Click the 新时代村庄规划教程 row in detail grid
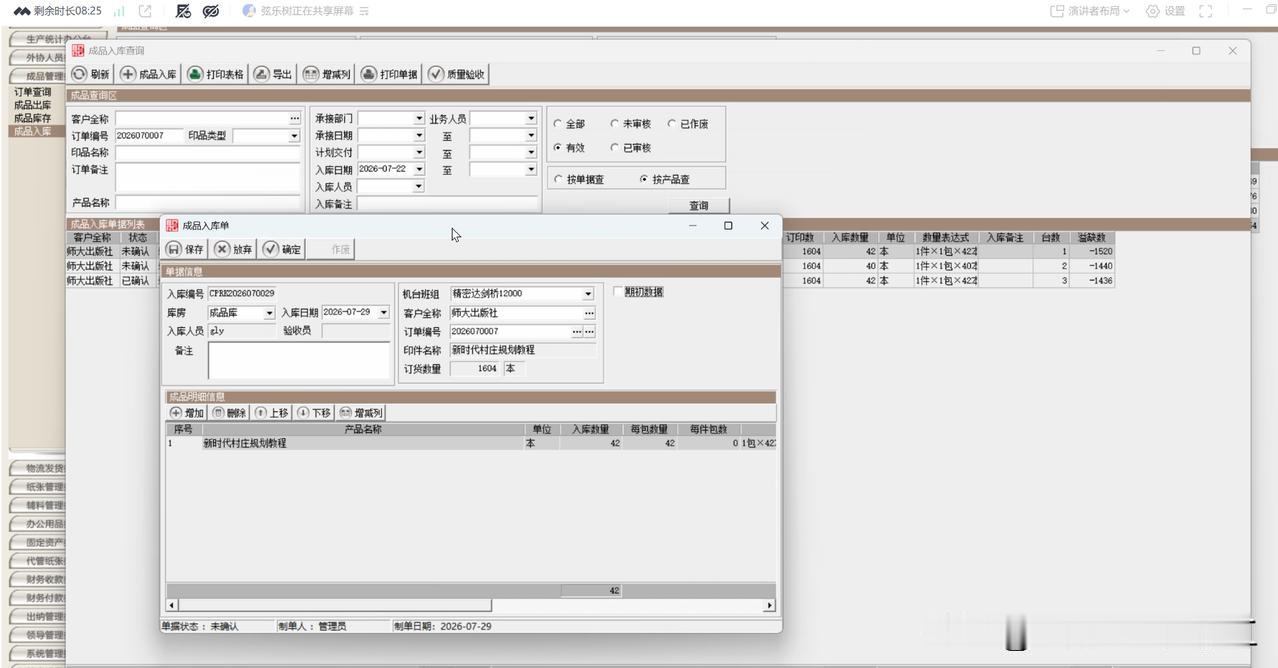 [x=470, y=443]
